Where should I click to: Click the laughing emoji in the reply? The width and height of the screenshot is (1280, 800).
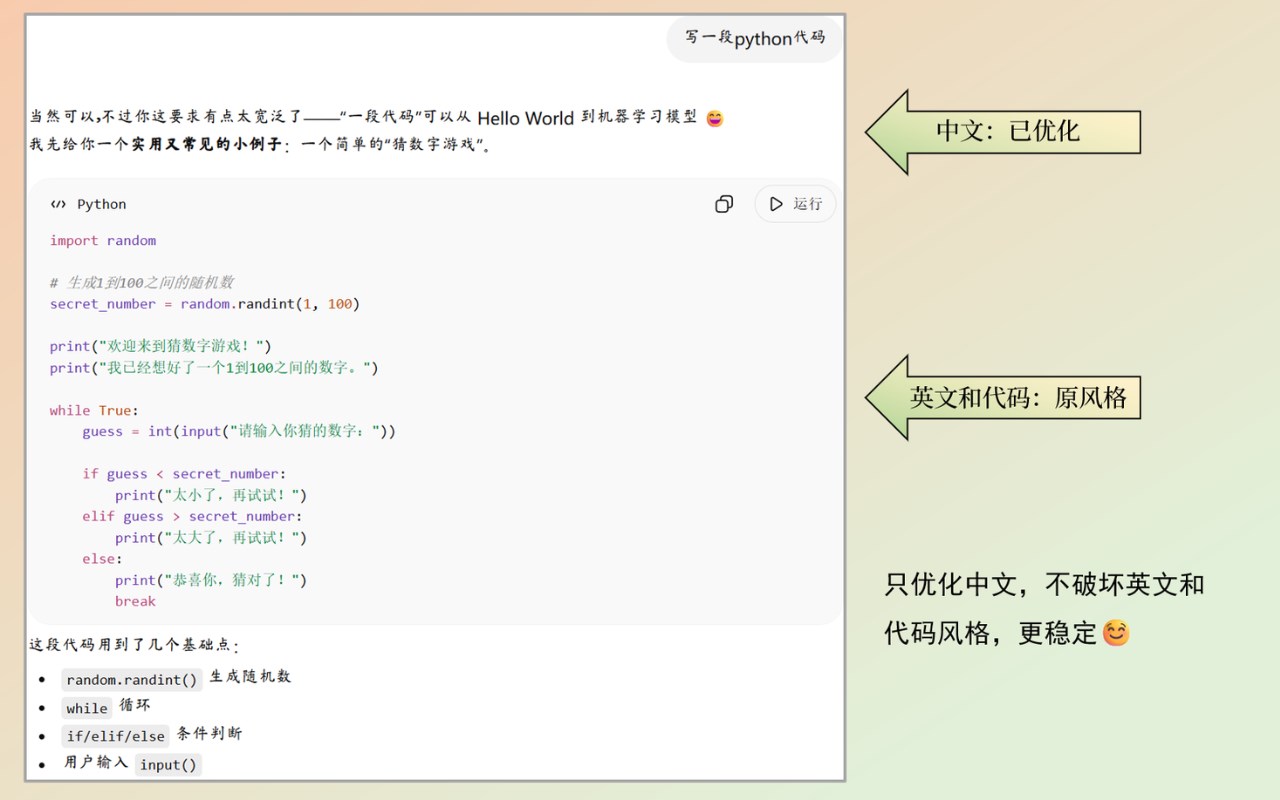coord(714,118)
